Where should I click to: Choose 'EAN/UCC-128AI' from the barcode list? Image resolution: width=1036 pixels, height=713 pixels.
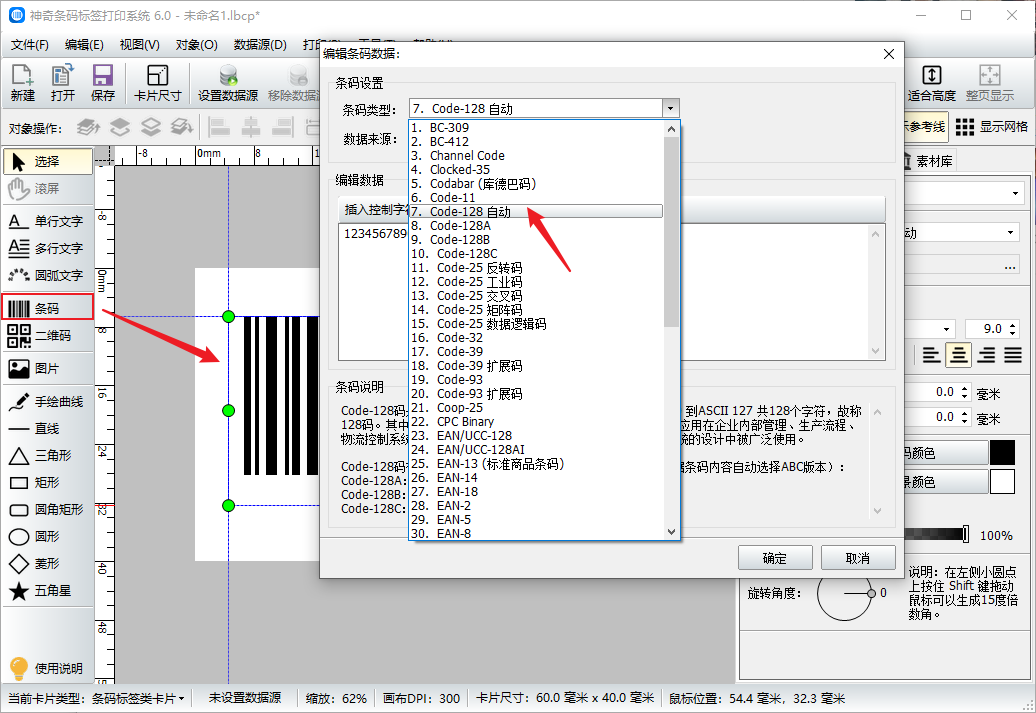(536, 450)
